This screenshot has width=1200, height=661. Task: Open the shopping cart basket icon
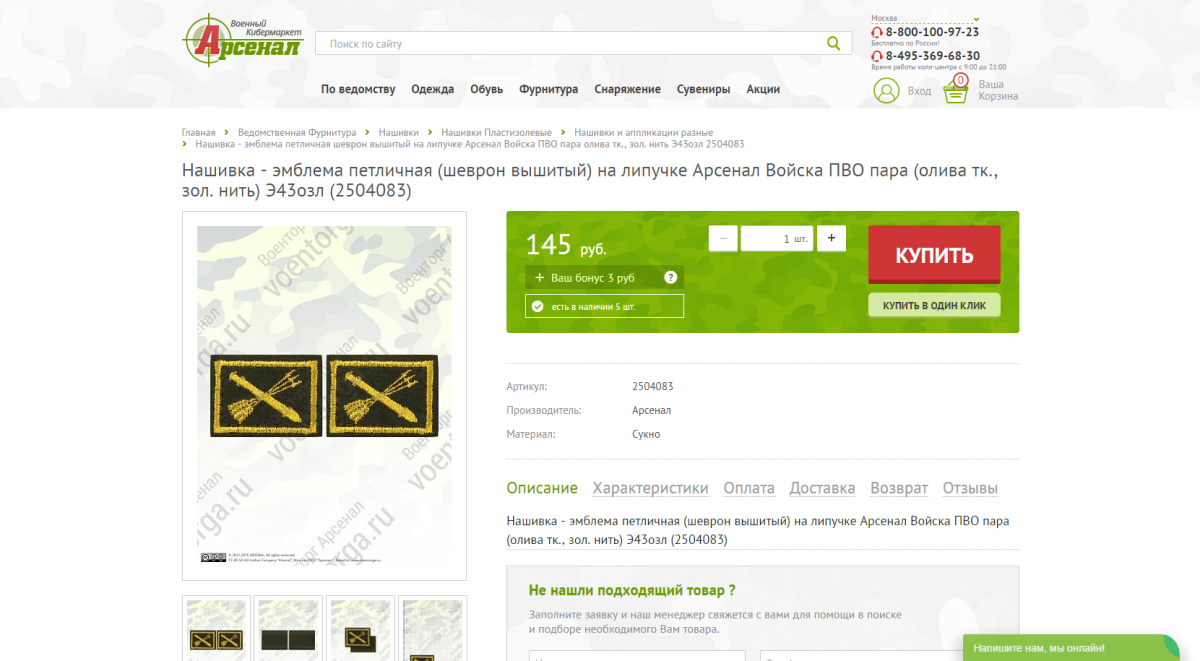tap(956, 91)
